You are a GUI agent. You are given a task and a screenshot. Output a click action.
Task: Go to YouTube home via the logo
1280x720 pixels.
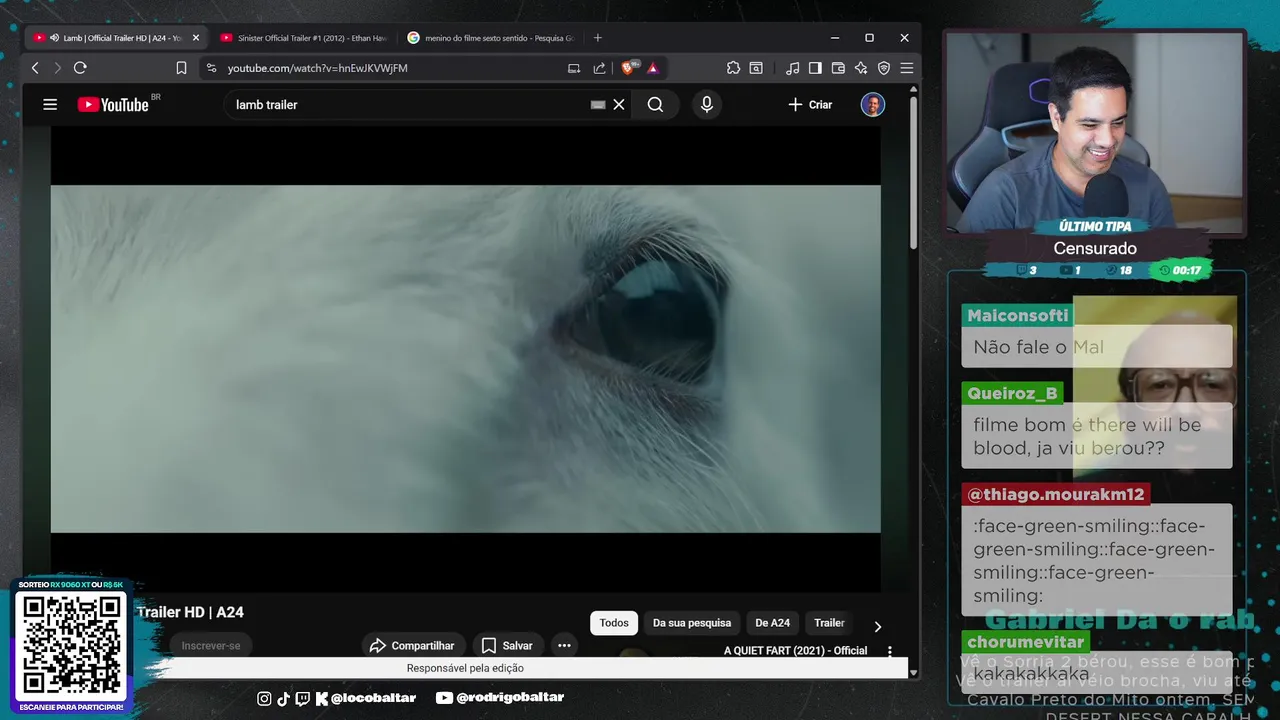113,104
